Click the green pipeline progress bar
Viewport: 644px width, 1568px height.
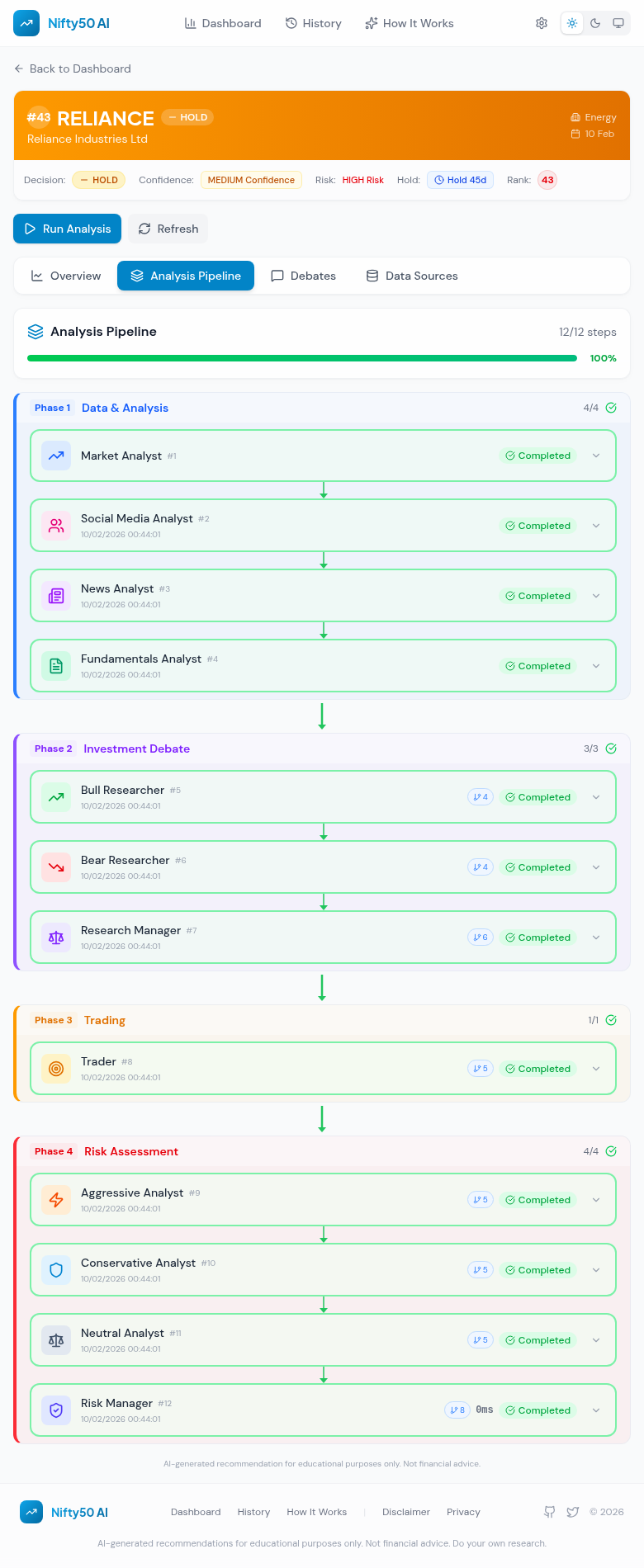[x=301, y=358]
